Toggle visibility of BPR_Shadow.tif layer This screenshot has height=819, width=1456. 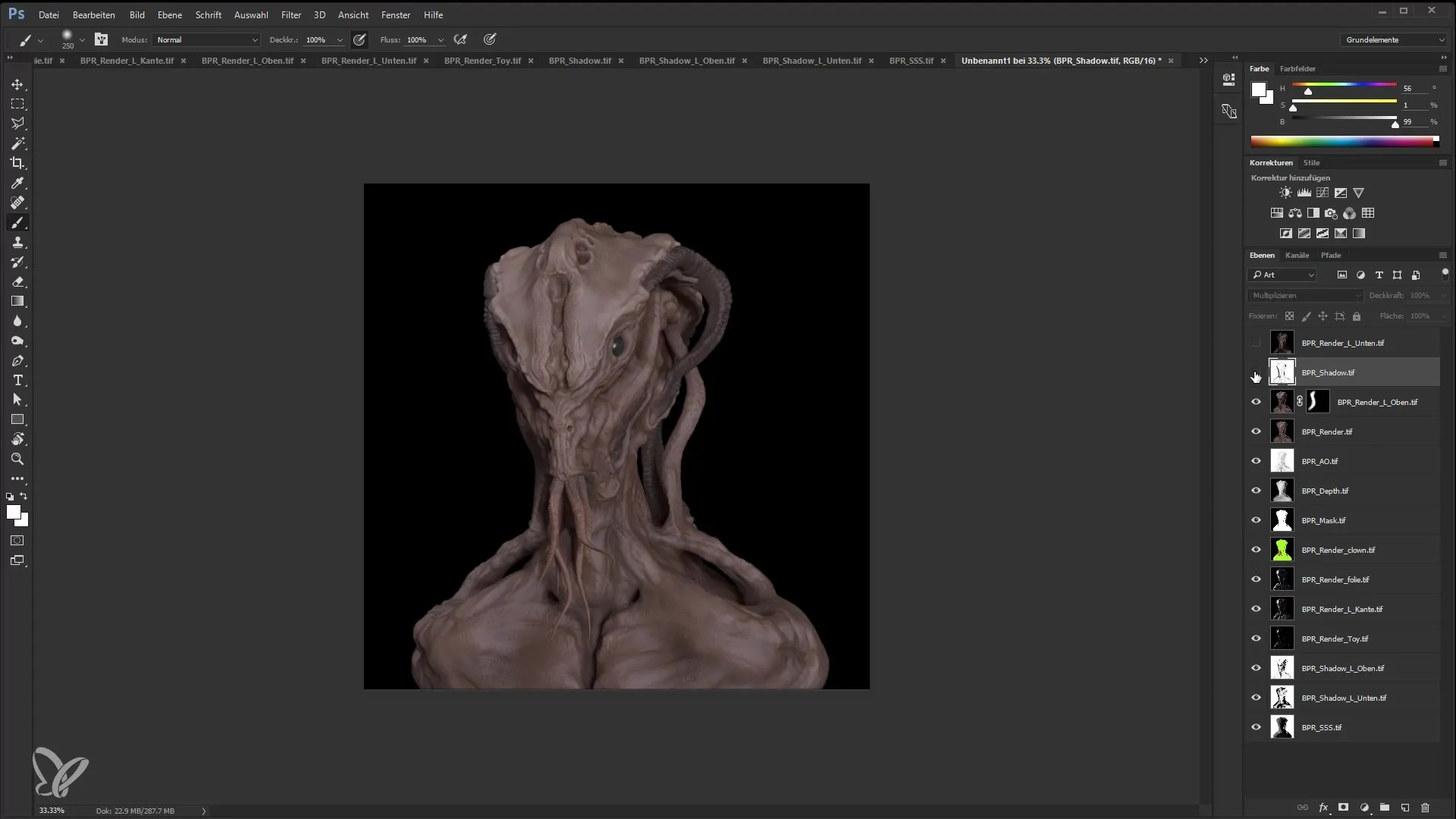coord(1256,373)
